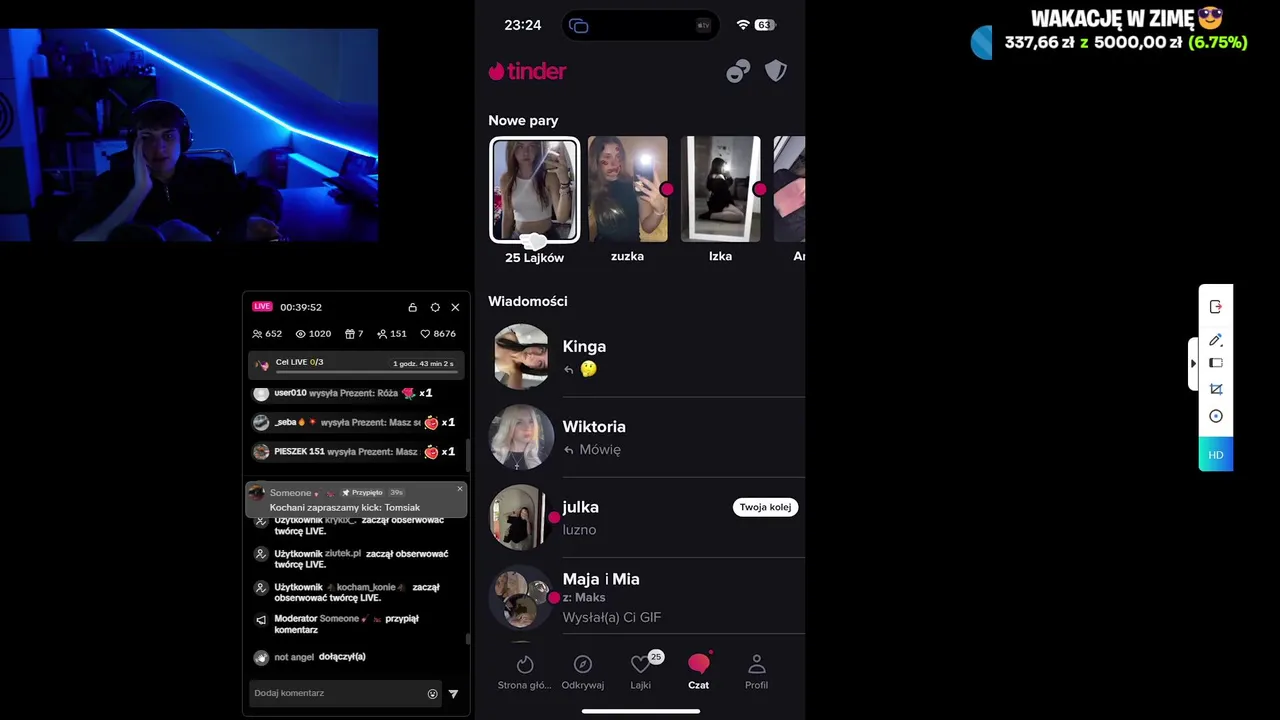The width and height of the screenshot is (1280, 720).
Task: Click the record circle icon
Action: pos(1216,416)
